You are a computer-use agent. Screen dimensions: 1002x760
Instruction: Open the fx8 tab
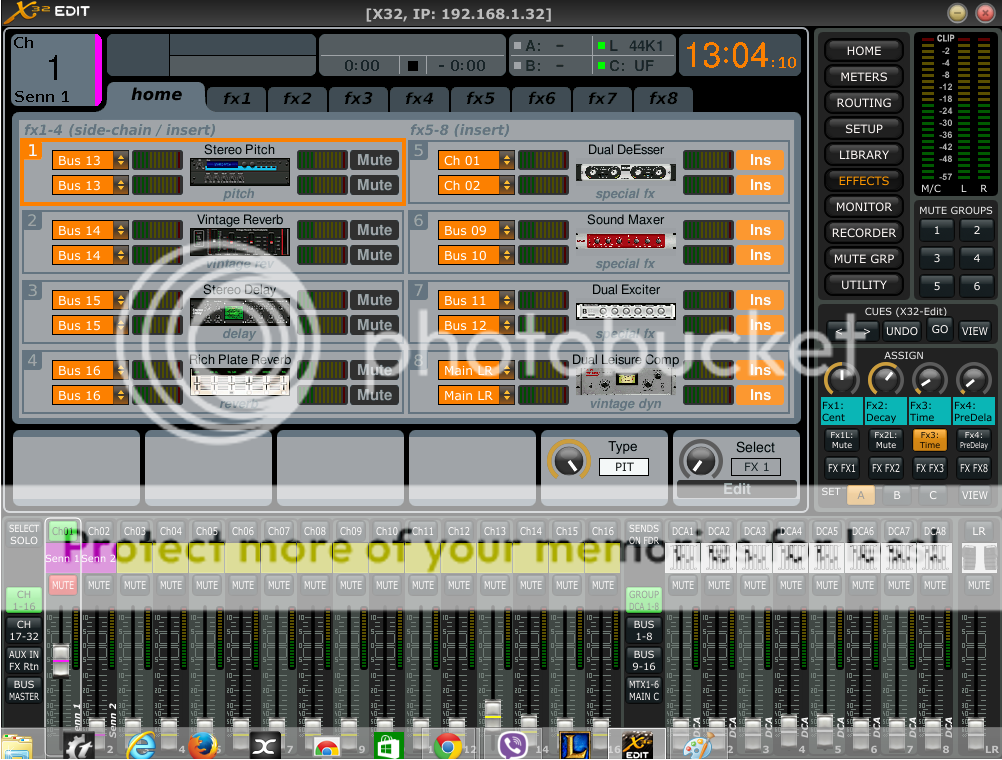tap(663, 99)
